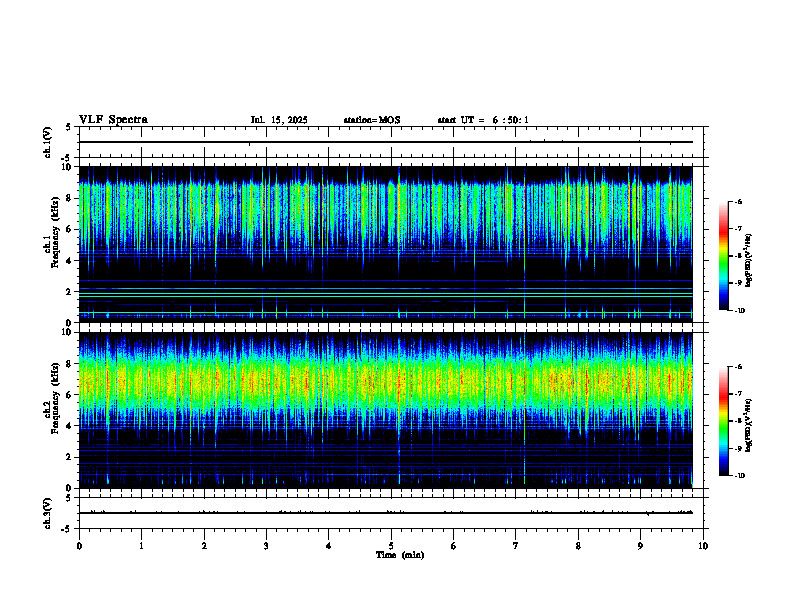The width and height of the screenshot is (792, 612).
Task: Click the ch.3(V) waveform axis label
Action: (47, 513)
